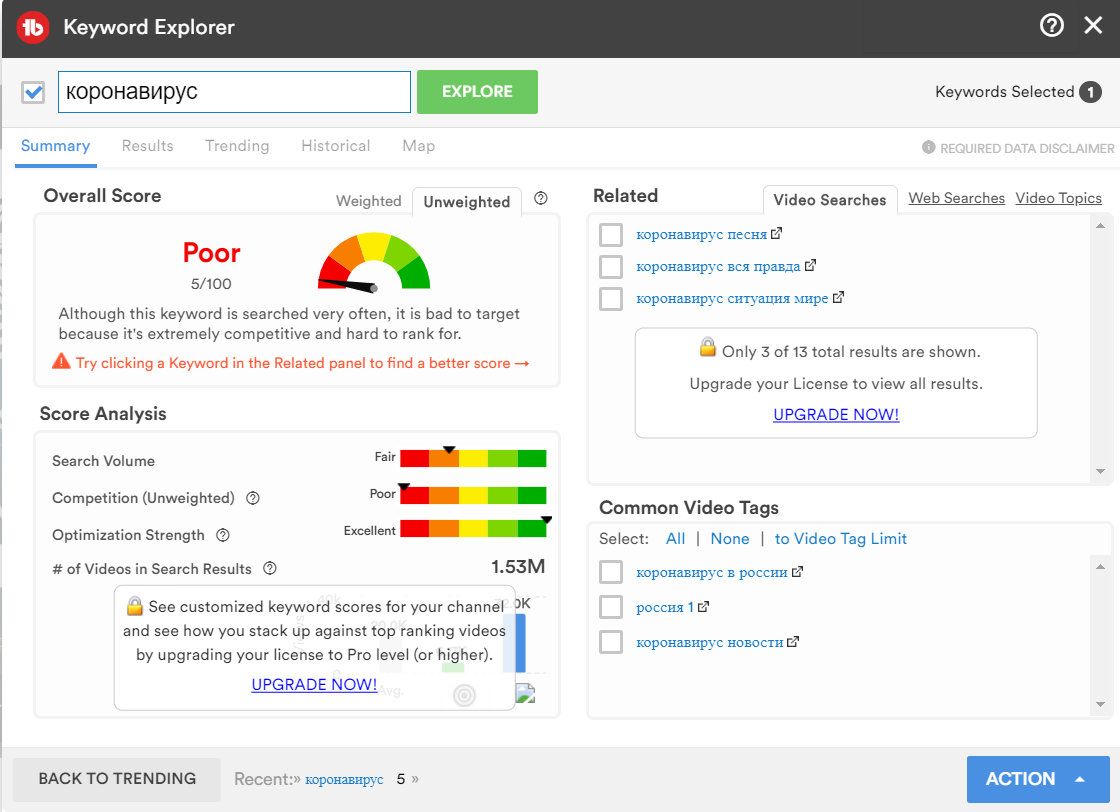This screenshot has height=812, width=1120.
Task: Click the TubeBuddy logo icon
Action: (33, 27)
